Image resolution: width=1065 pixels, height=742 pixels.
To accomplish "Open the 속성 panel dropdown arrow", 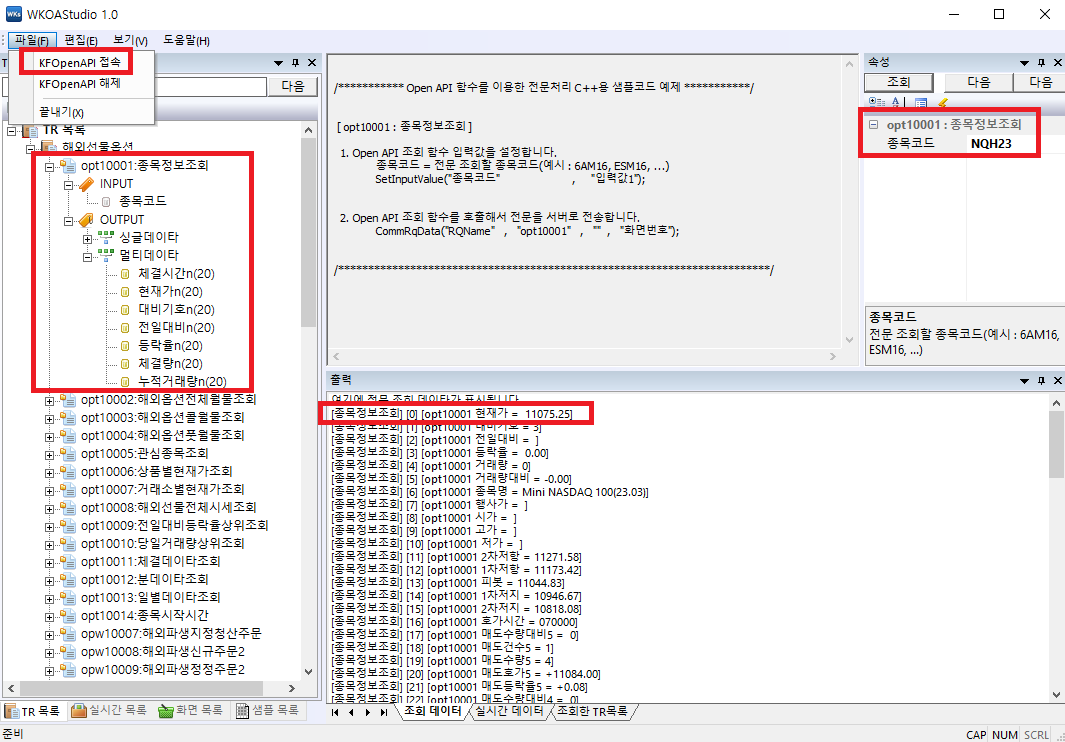I will 1023,61.
